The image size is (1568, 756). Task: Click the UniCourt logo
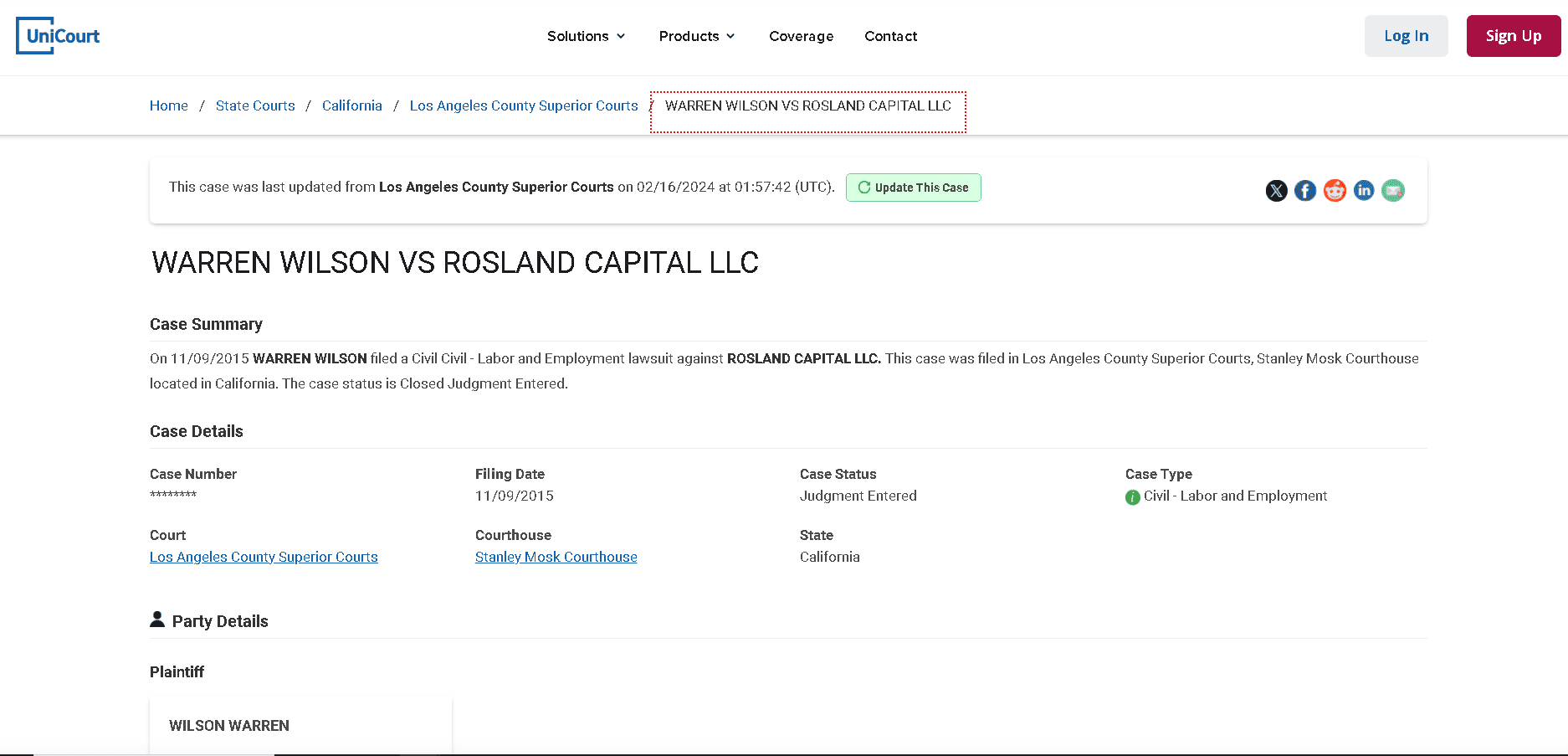pos(58,36)
